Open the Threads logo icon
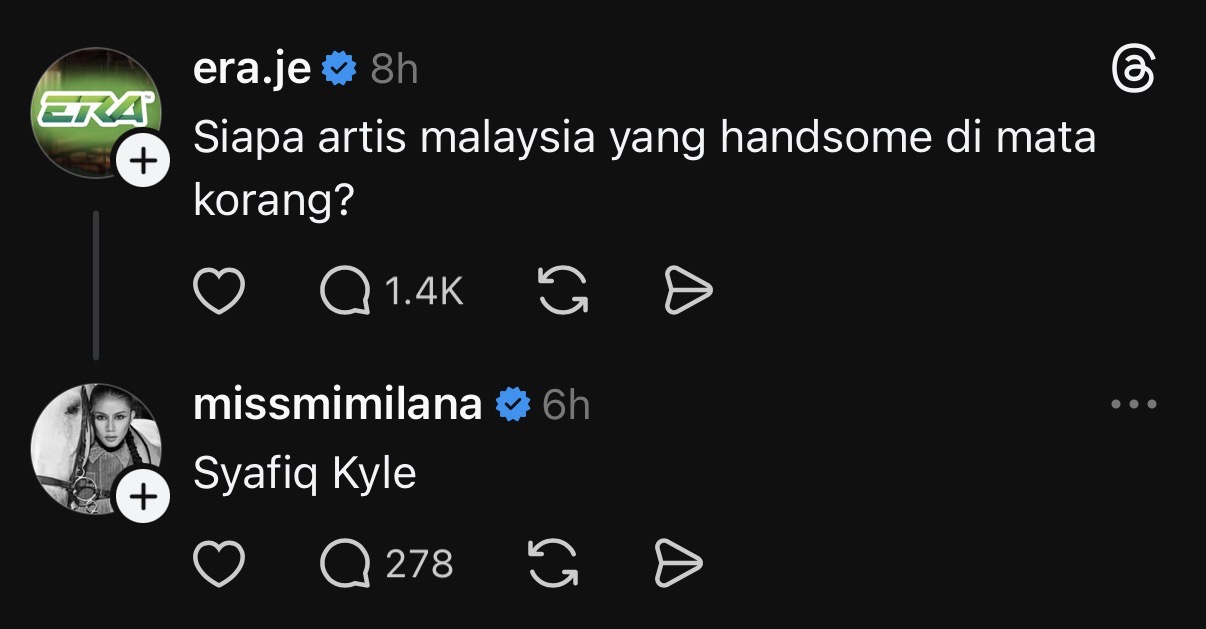 (1133, 72)
